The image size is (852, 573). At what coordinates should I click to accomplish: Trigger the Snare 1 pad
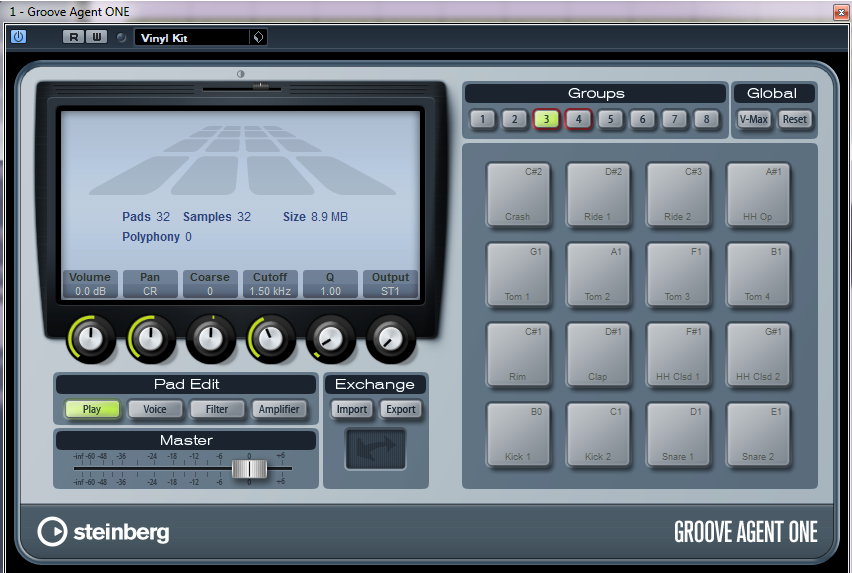[678, 434]
